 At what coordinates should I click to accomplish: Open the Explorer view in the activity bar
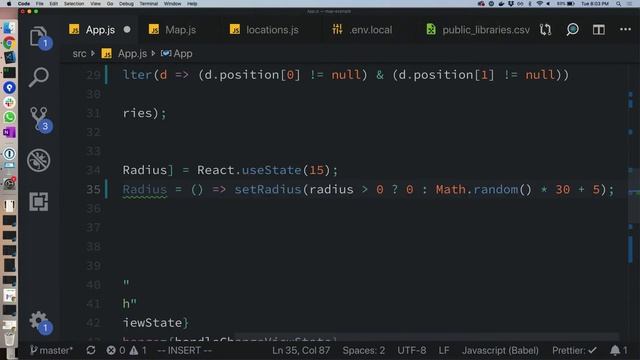tap(40, 38)
